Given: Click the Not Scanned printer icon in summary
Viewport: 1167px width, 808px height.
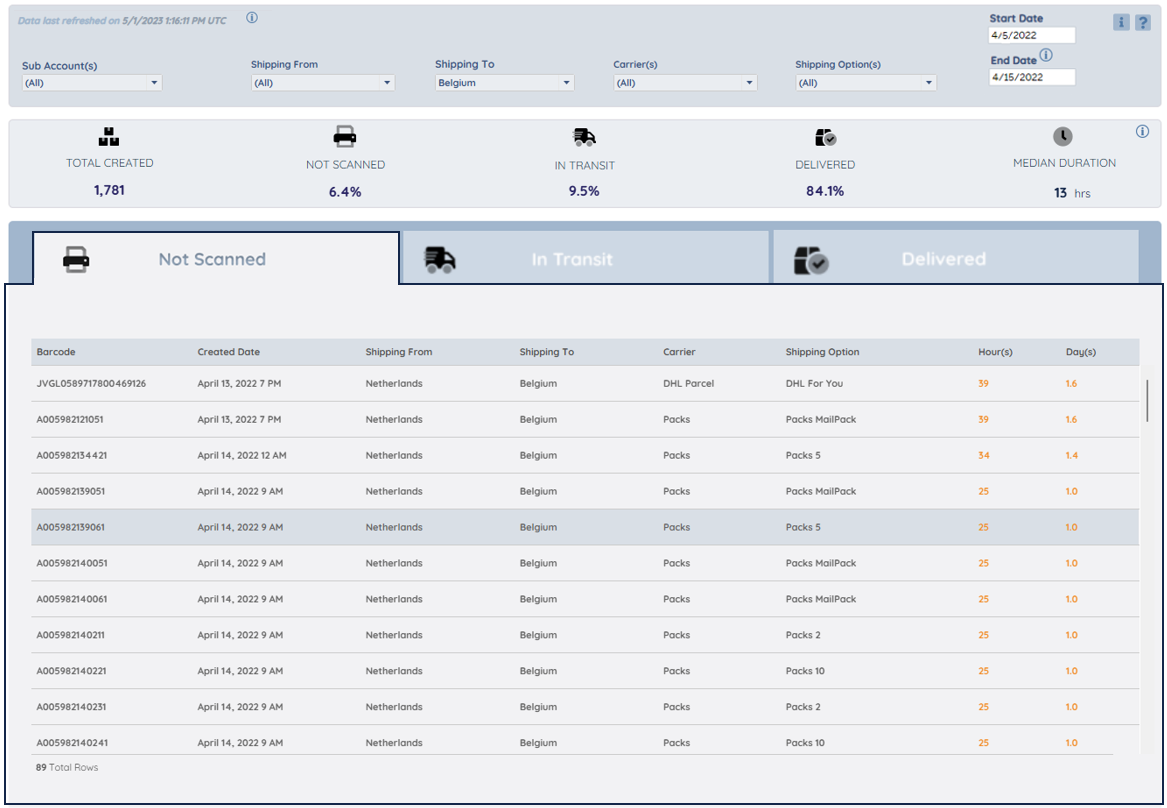Looking at the screenshot, I should (x=345, y=137).
